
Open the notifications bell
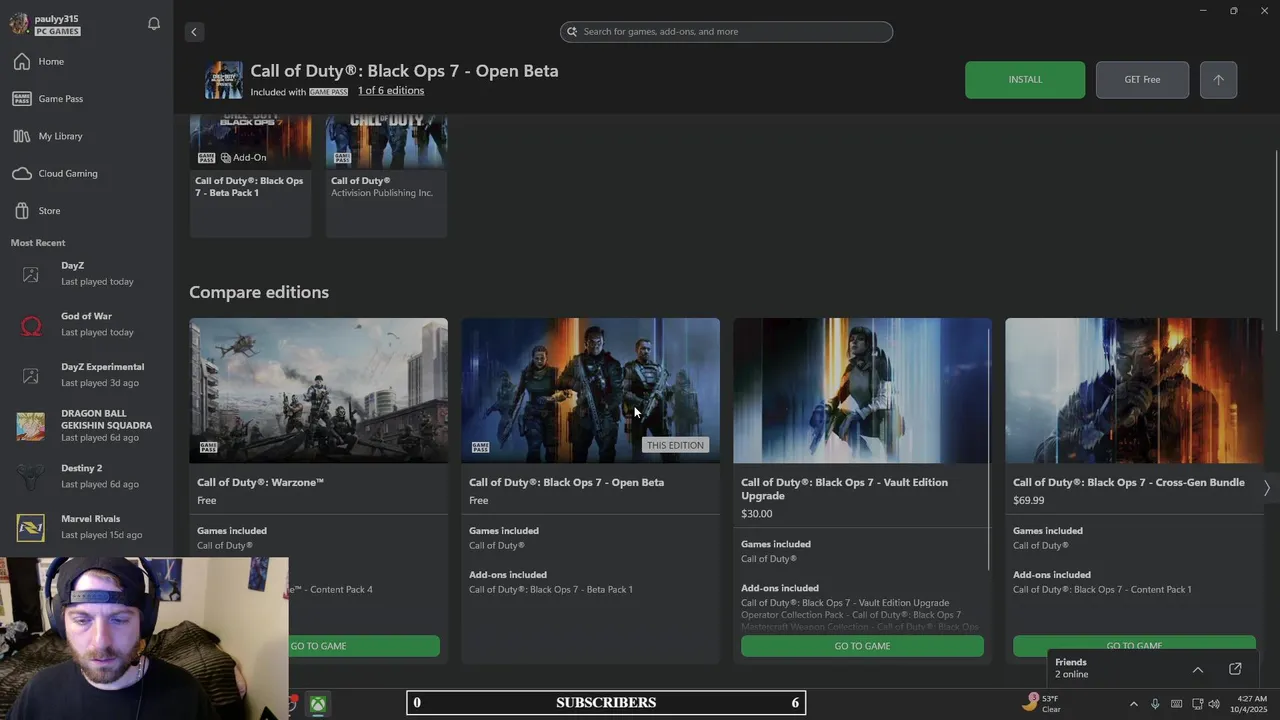pyautogui.click(x=154, y=24)
